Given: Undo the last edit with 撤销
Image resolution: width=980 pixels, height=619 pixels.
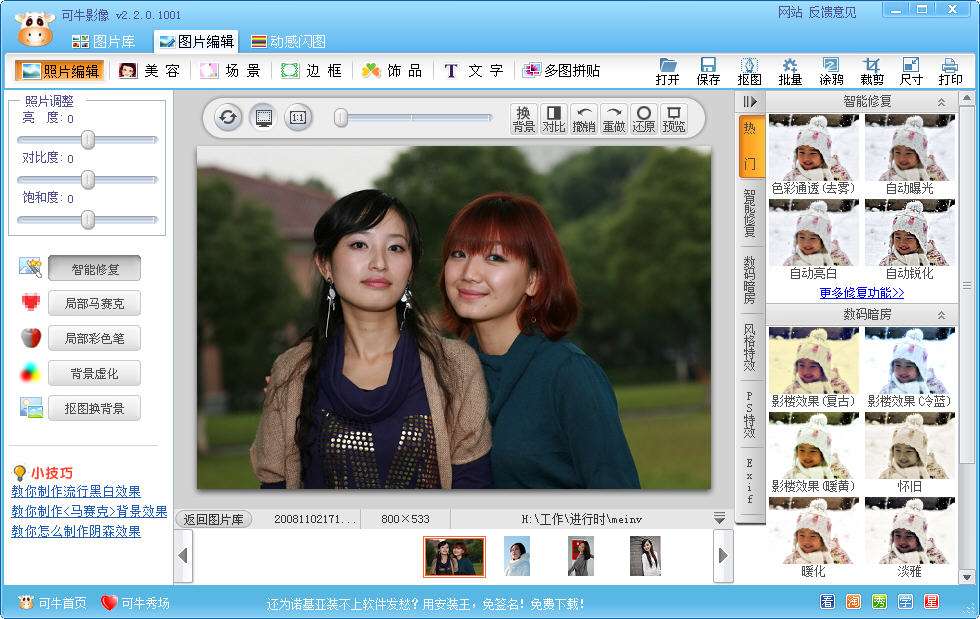Looking at the screenshot, I should point(584,118).
